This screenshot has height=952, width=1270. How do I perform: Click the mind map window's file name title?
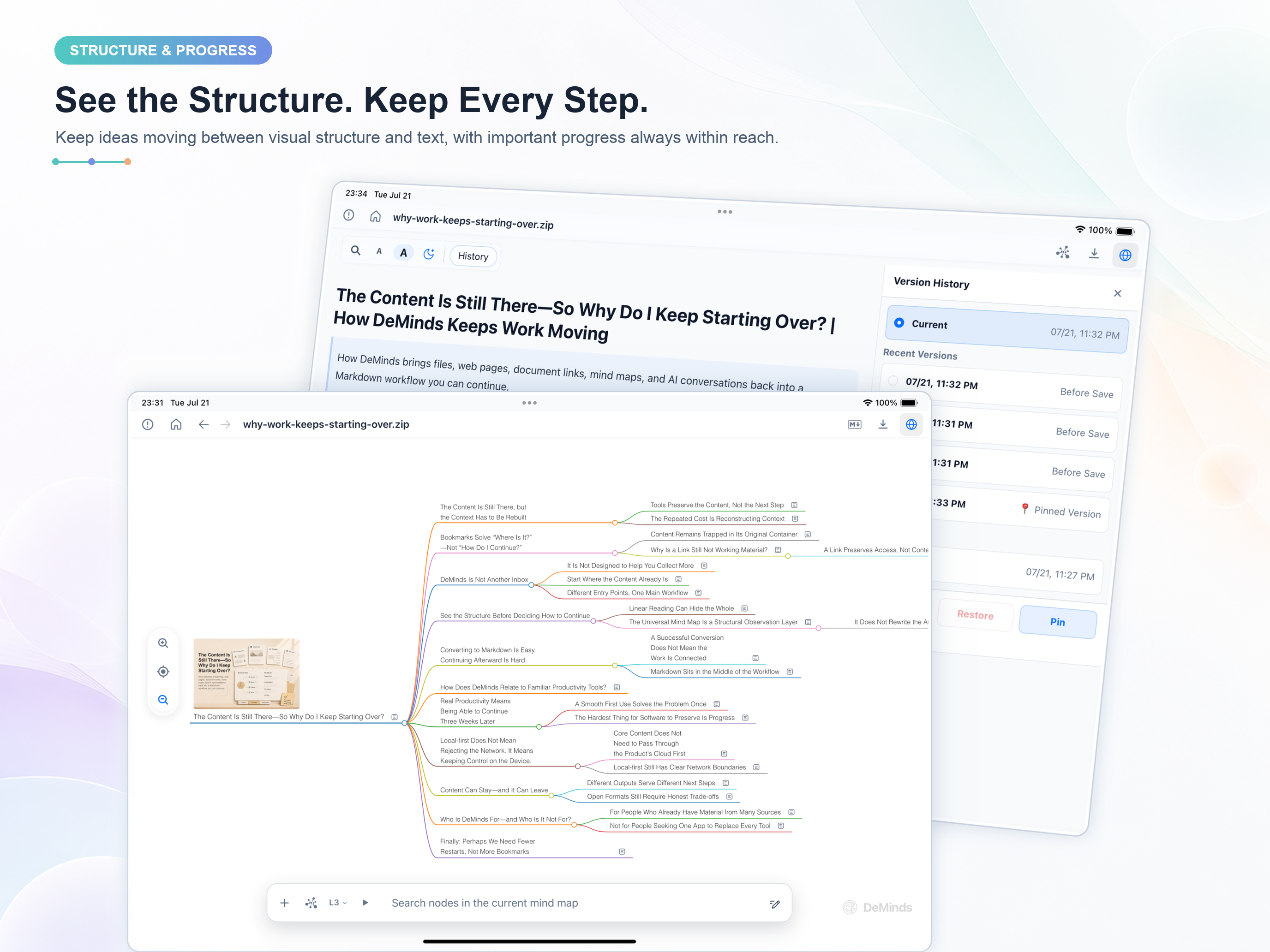326,424
